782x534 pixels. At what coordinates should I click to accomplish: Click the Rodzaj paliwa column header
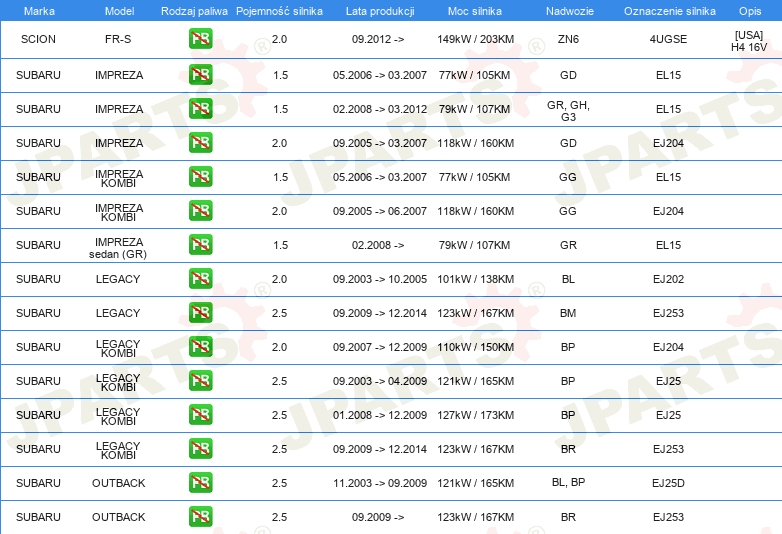pyautogui.click(x=194, y=11)
